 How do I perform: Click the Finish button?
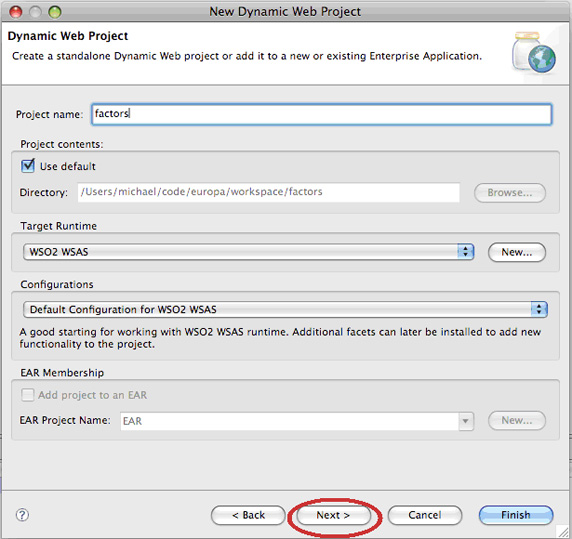pos(516,515)
